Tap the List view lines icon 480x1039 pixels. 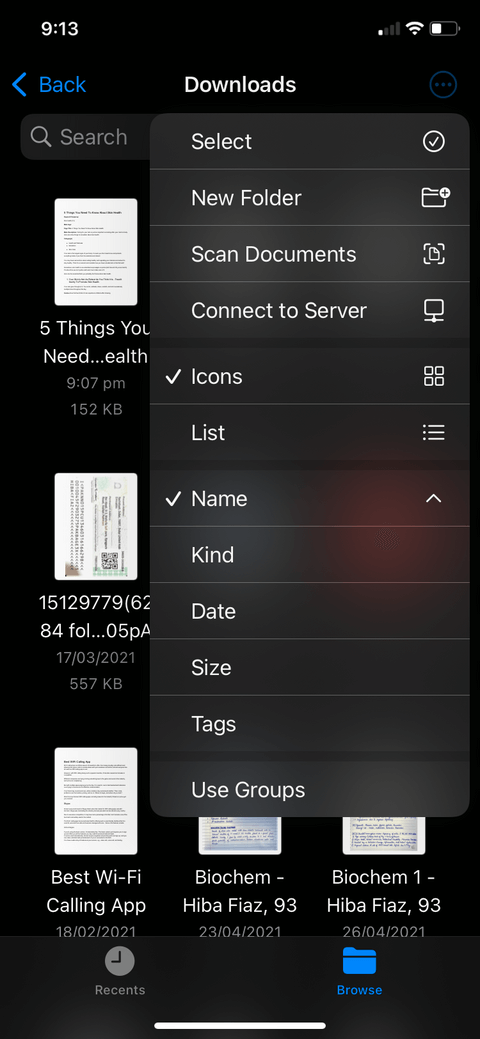pos(434,433)
